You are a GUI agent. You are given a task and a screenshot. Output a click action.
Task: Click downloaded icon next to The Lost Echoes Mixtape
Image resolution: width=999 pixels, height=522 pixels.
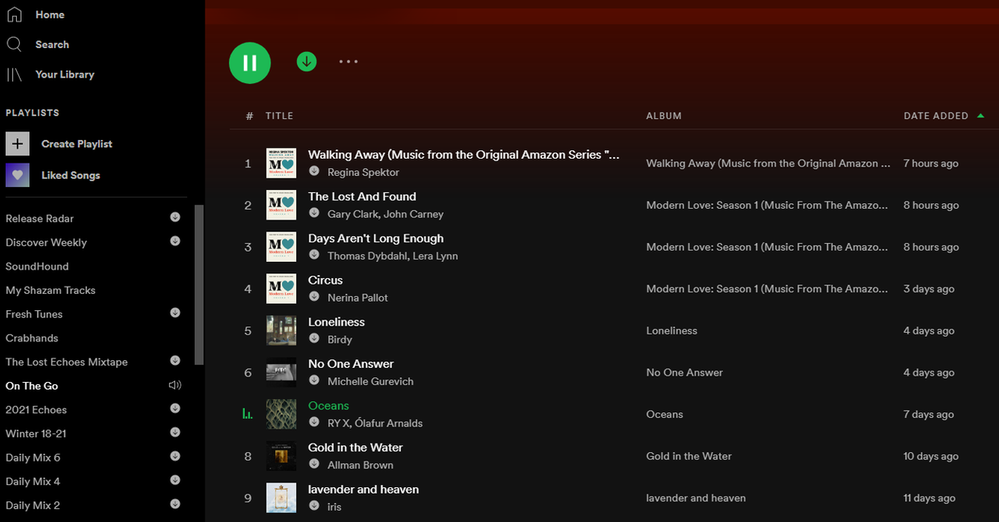point(175,361)
